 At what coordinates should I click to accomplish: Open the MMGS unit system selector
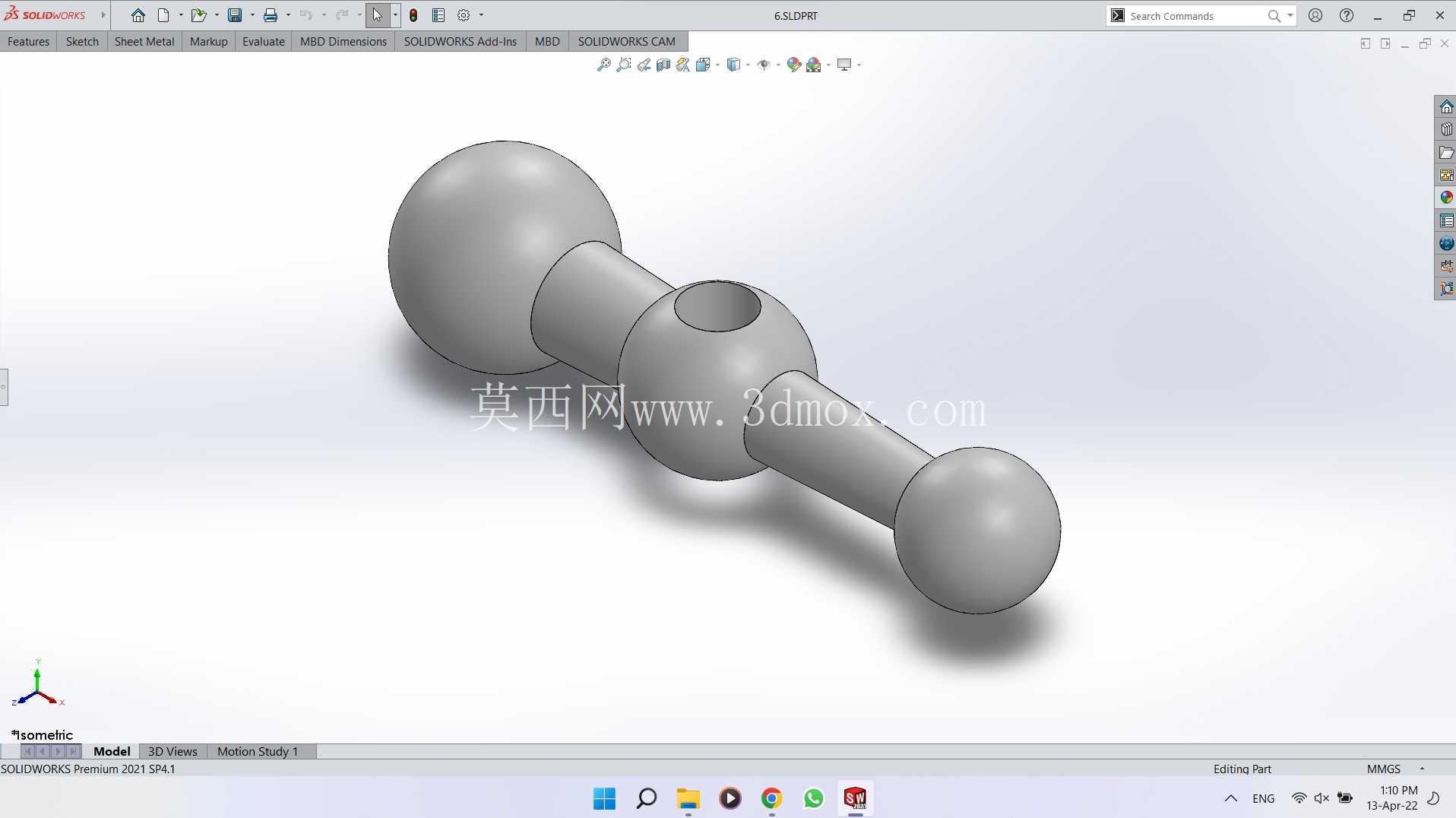[1384, 769]
